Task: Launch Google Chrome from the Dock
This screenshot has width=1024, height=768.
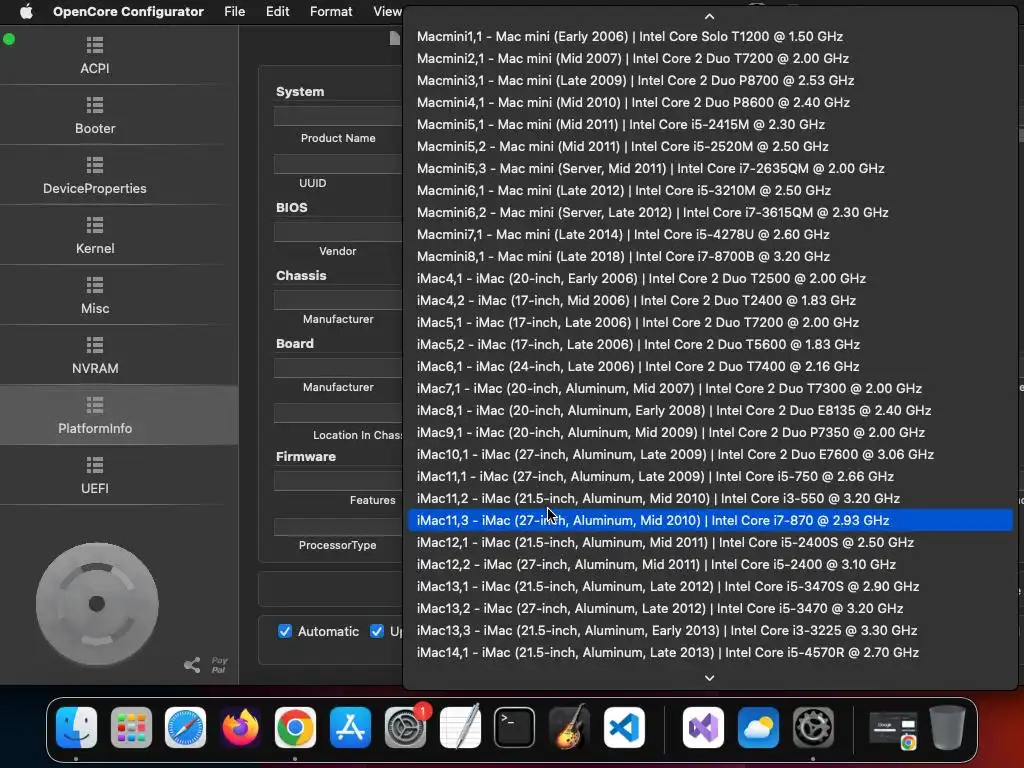Action: pyautogui.click(x=295, y=727)
